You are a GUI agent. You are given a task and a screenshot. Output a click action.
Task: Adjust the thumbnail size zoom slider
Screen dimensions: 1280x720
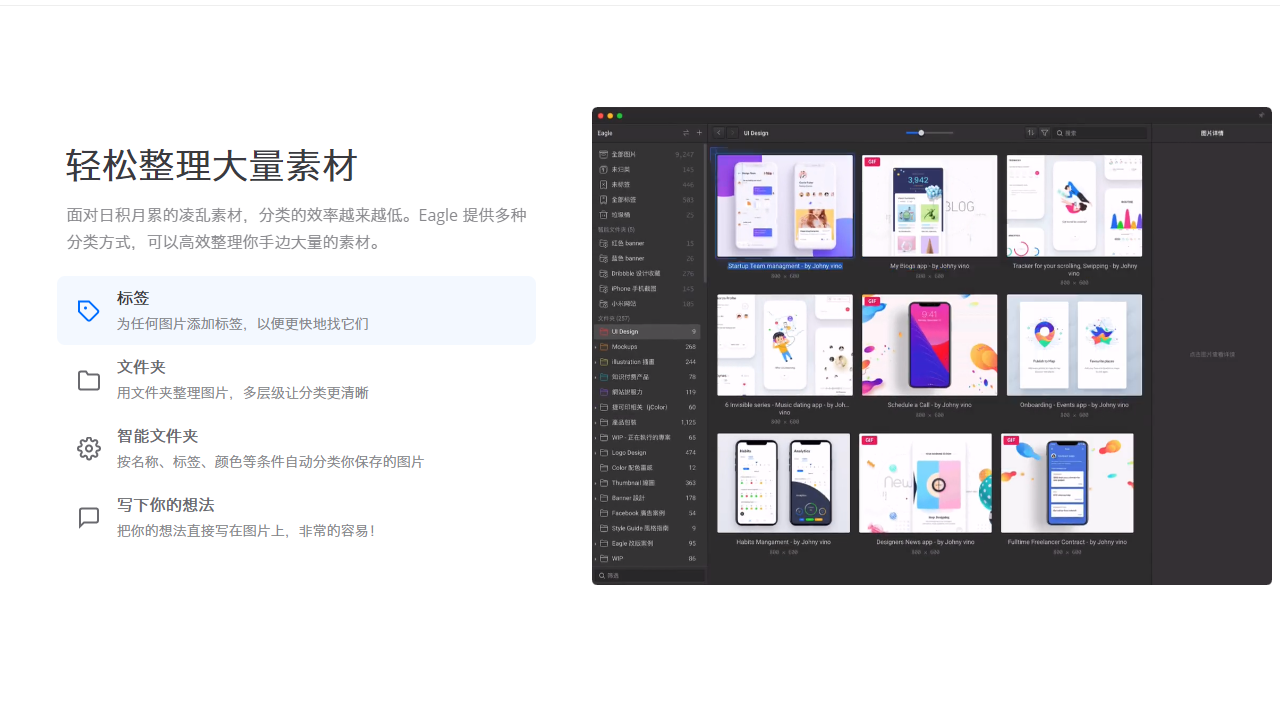pos(921,132)
